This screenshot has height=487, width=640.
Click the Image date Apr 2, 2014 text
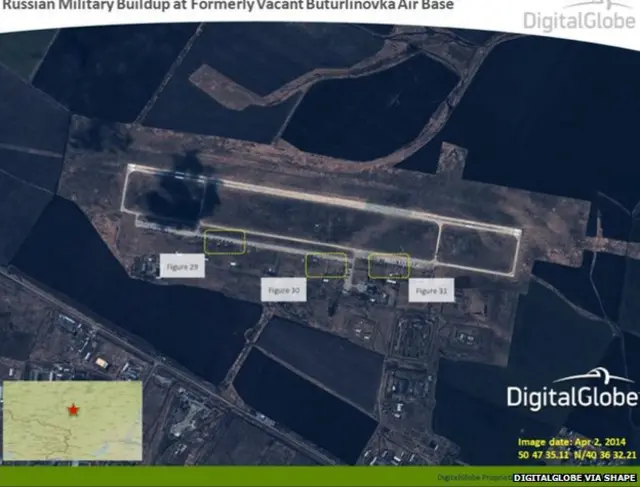pos(569,441)
